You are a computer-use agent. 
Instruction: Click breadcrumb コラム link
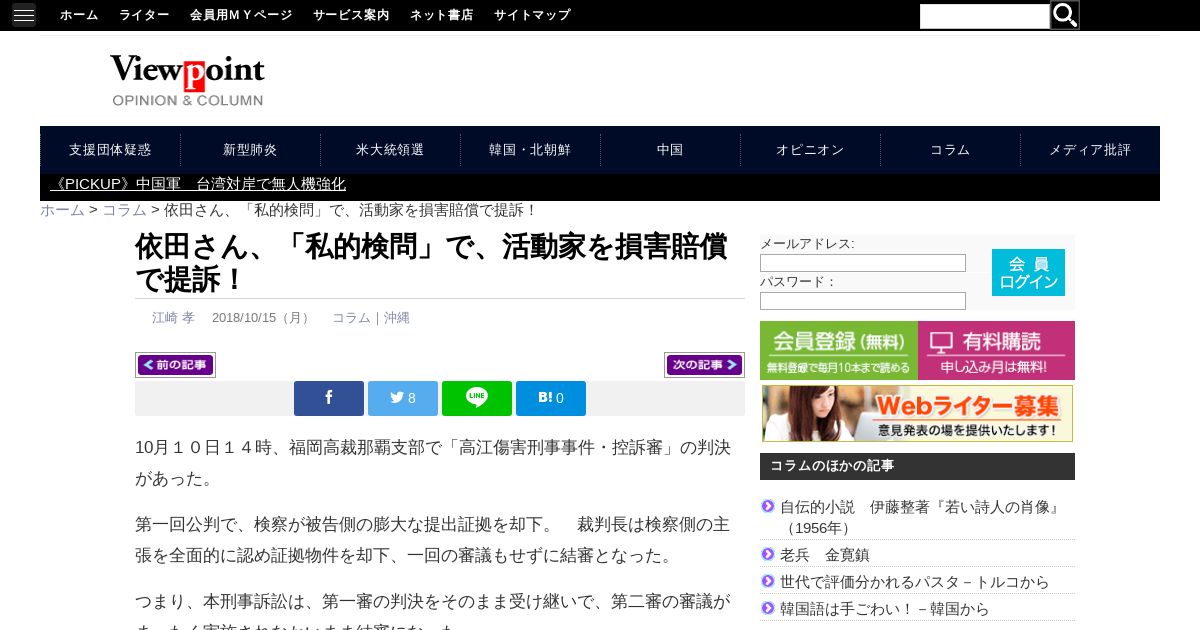(x=124, y=210)
